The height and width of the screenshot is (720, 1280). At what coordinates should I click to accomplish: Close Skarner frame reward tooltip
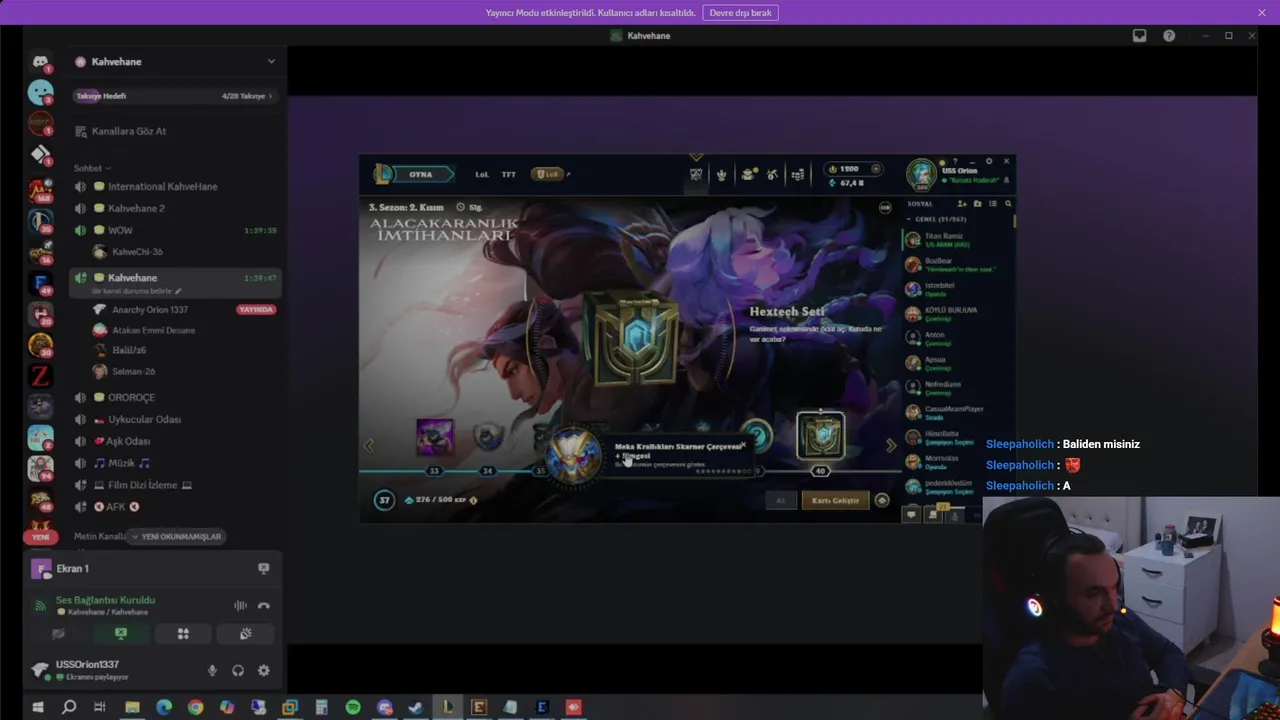pyautogui.click(x=743, y=445)
